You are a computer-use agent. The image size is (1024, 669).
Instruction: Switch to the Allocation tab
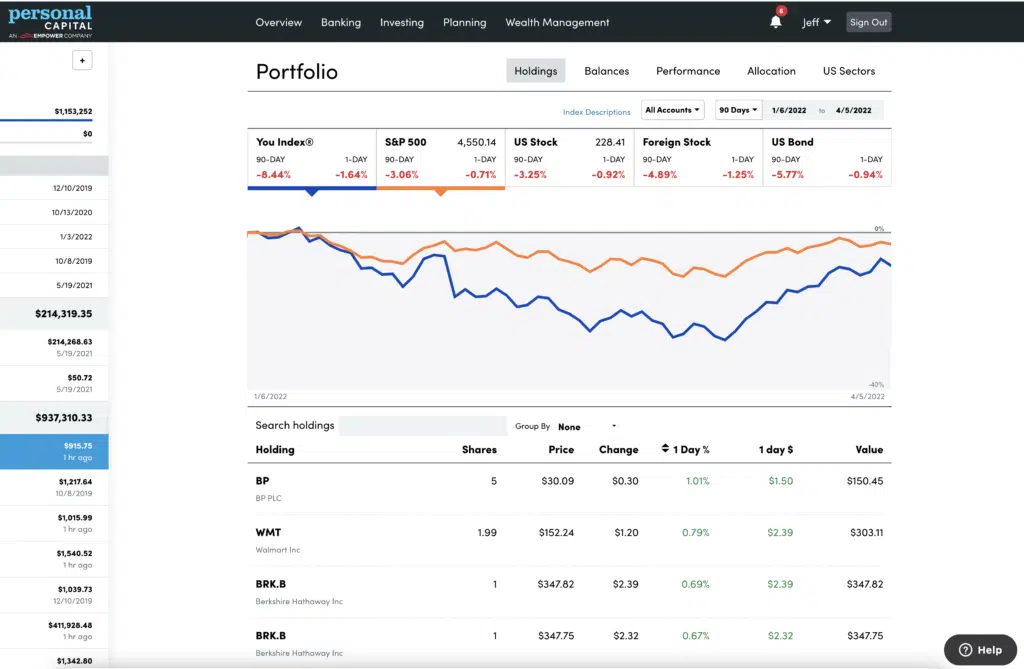[x=771, y=71]
